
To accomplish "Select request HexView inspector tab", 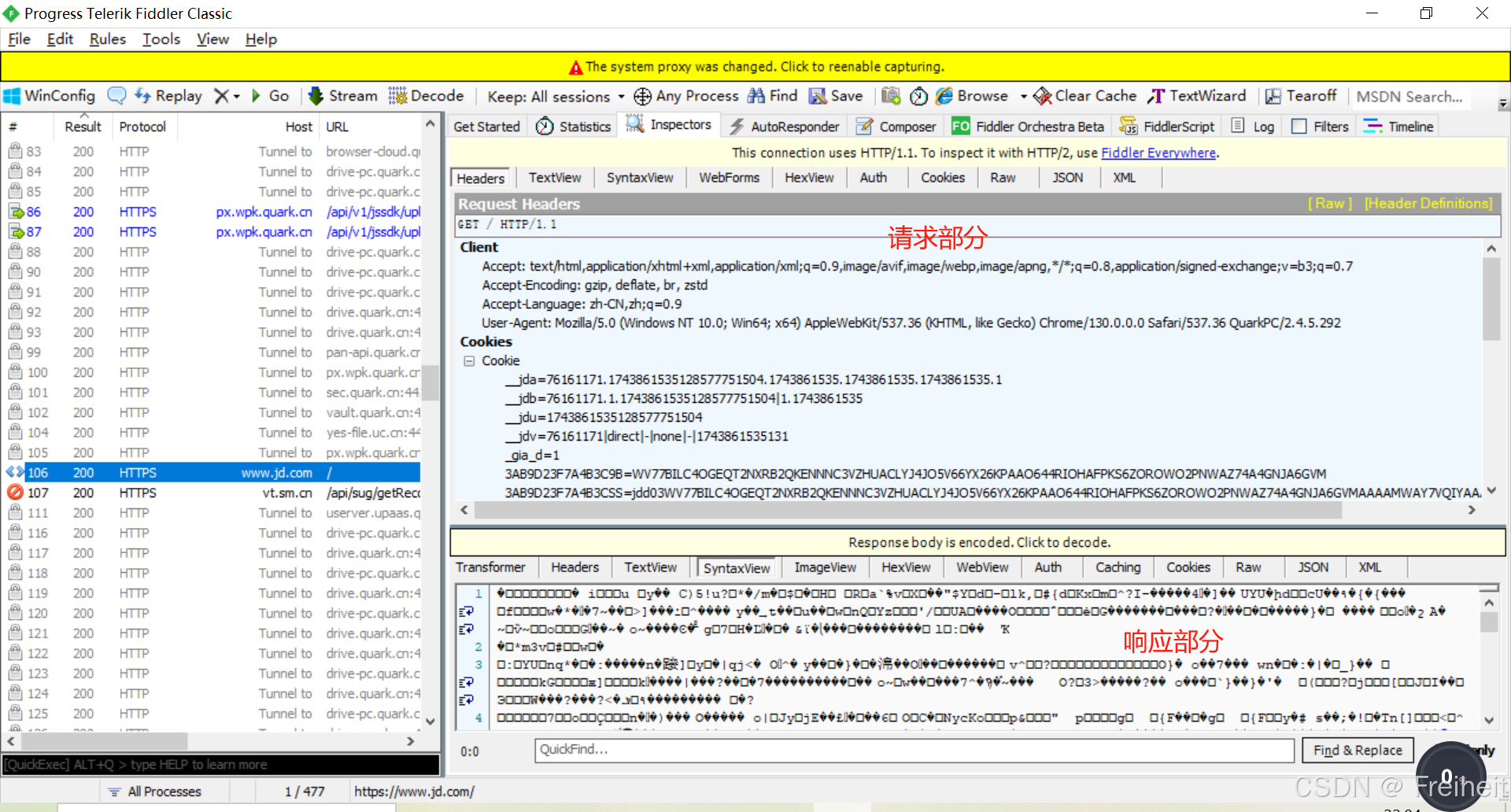I will [x=808, y=178].
